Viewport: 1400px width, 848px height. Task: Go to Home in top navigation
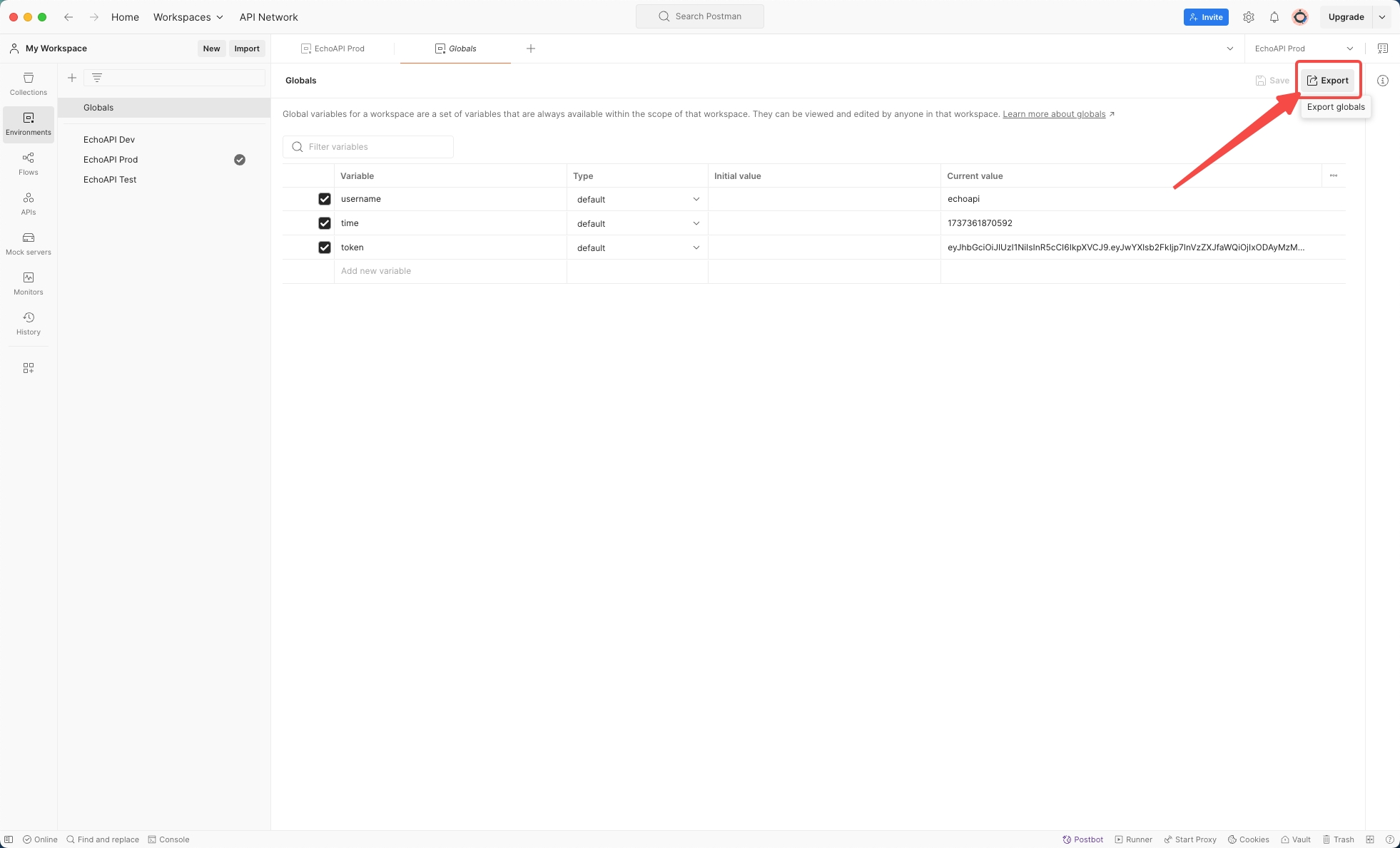125,17
